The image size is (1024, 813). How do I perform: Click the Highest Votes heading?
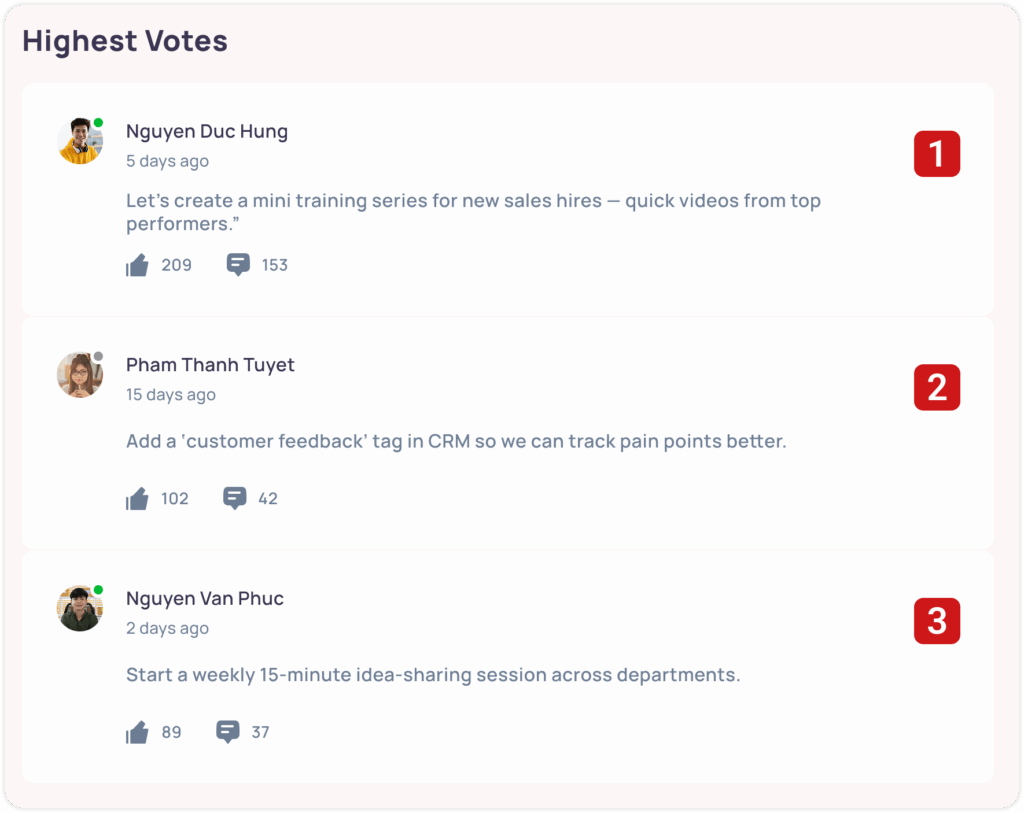[125, 41]
